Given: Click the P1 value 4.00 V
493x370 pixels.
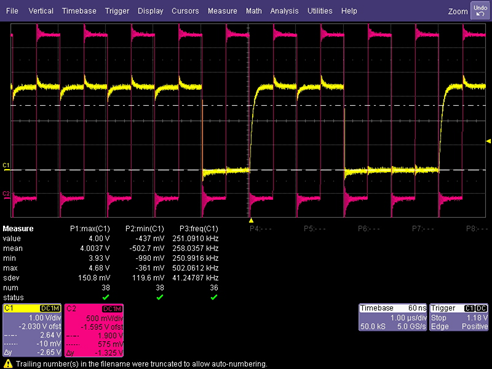Looking at the screenshot, I should coord(99,239).
